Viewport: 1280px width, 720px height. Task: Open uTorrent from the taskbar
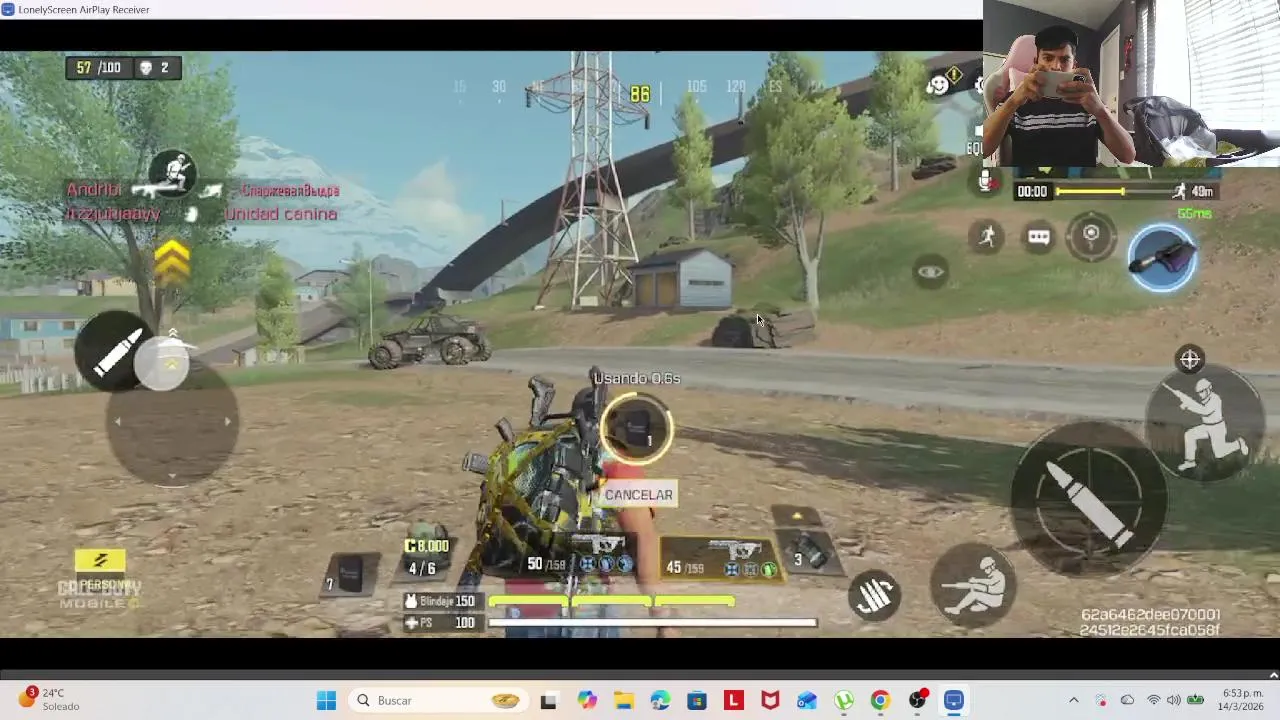tap(844, 700)
